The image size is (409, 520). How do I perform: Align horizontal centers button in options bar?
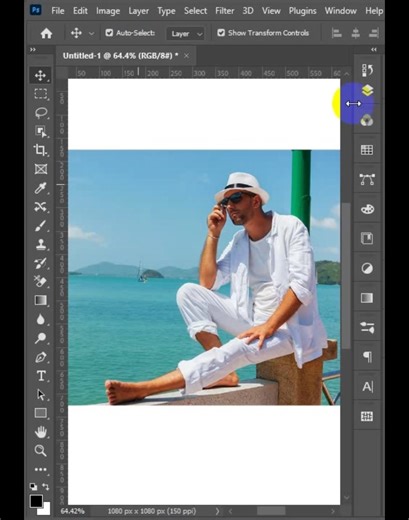[x=356, y=33]
